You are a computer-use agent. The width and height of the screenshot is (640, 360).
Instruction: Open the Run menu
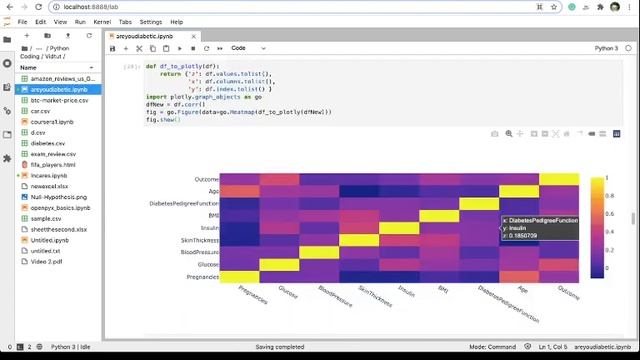(x=80, y=22)
